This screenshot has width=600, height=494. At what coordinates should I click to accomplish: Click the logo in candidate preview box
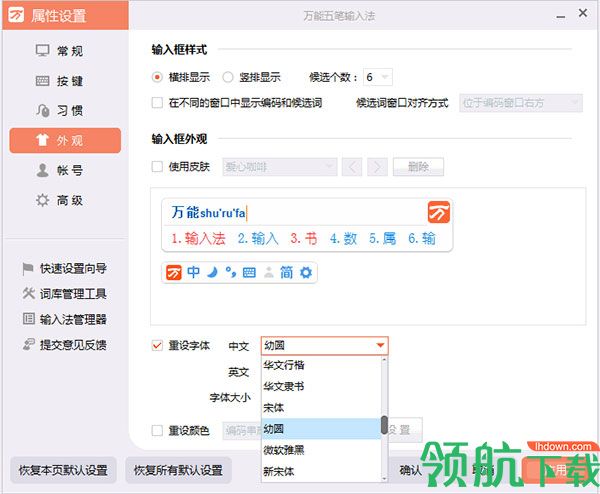439,212
